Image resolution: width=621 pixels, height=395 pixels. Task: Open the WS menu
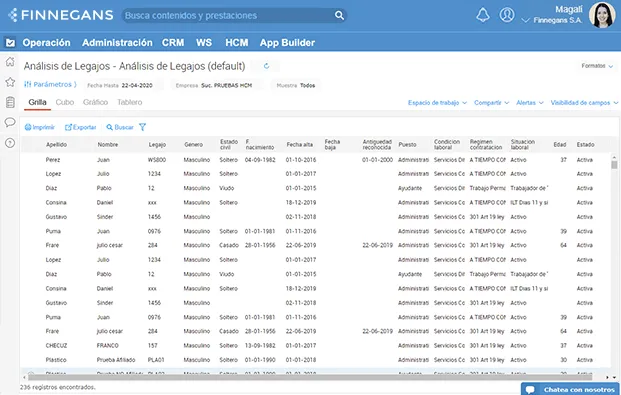point(204,43)
